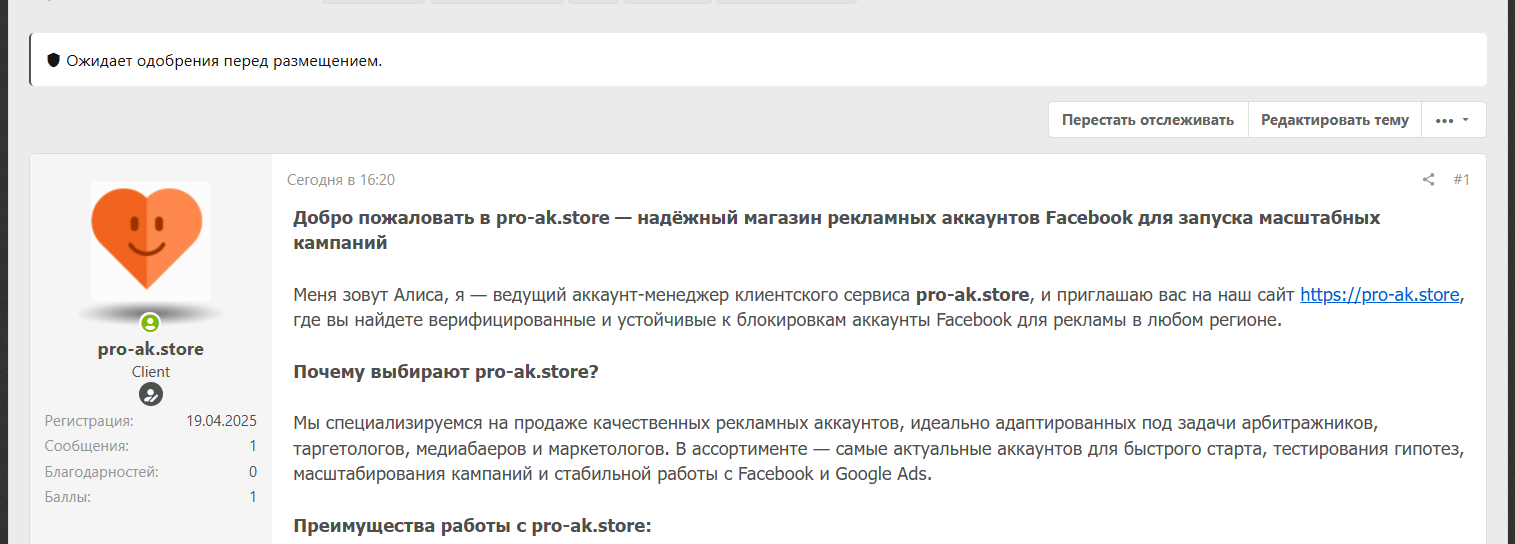Click the green online status icon
This screenshot has width=1515, height=544.
tap(150, 323)
